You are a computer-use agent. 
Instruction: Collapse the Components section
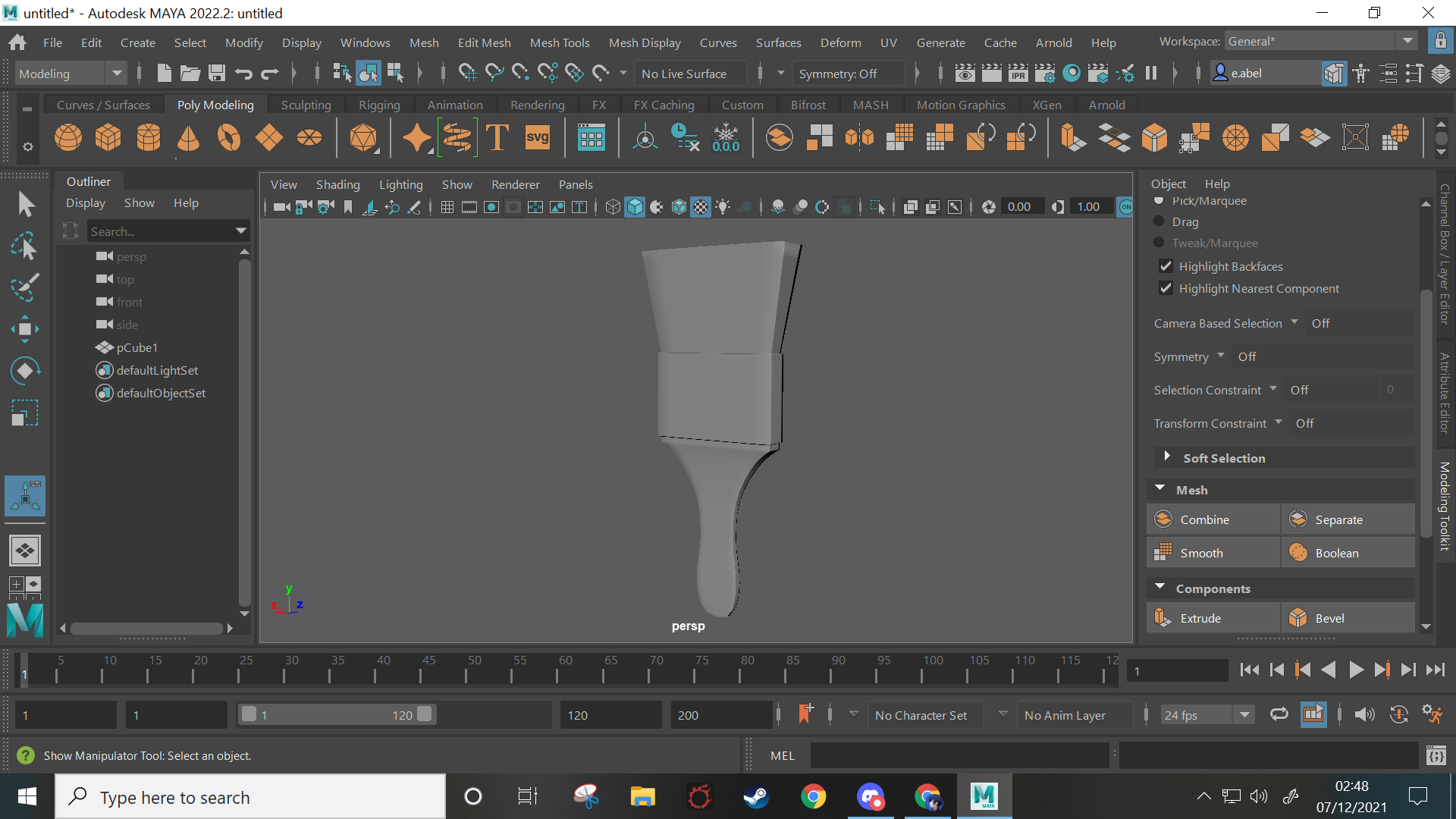tap(1159, 587)
